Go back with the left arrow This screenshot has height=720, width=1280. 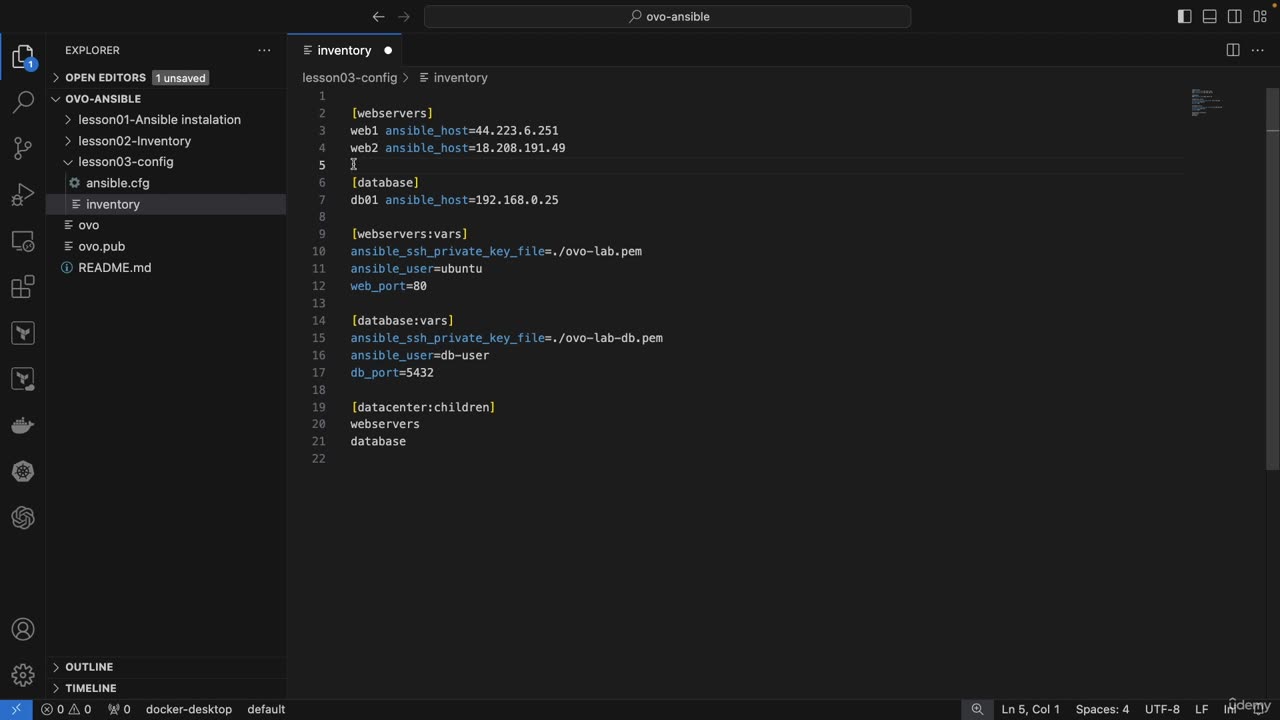pyautogui.click(x=378, y=16)
